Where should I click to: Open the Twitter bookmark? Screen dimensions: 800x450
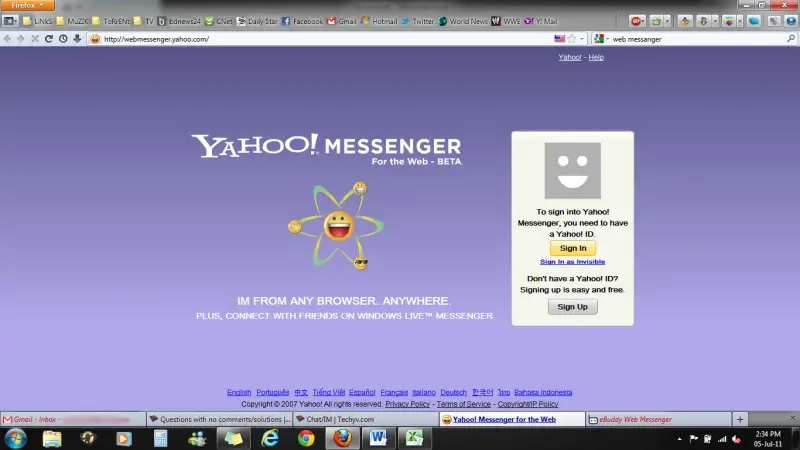[x=417, y=21]
